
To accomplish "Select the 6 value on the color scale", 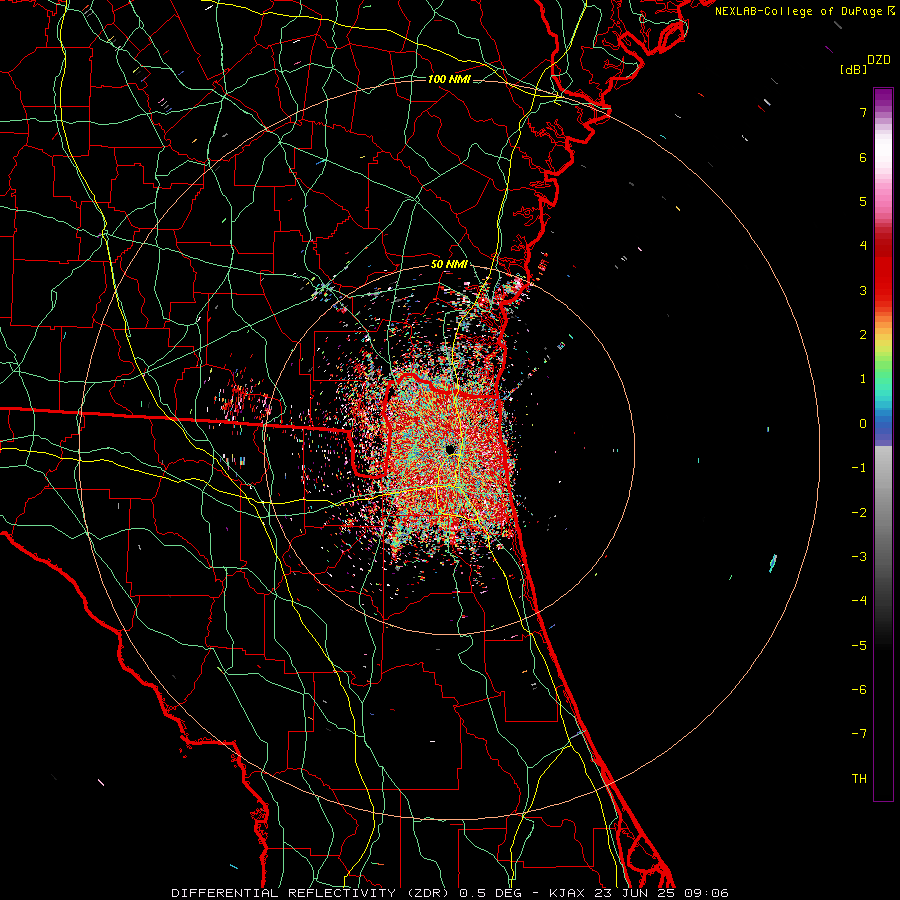I will click(x=863, y=157).
